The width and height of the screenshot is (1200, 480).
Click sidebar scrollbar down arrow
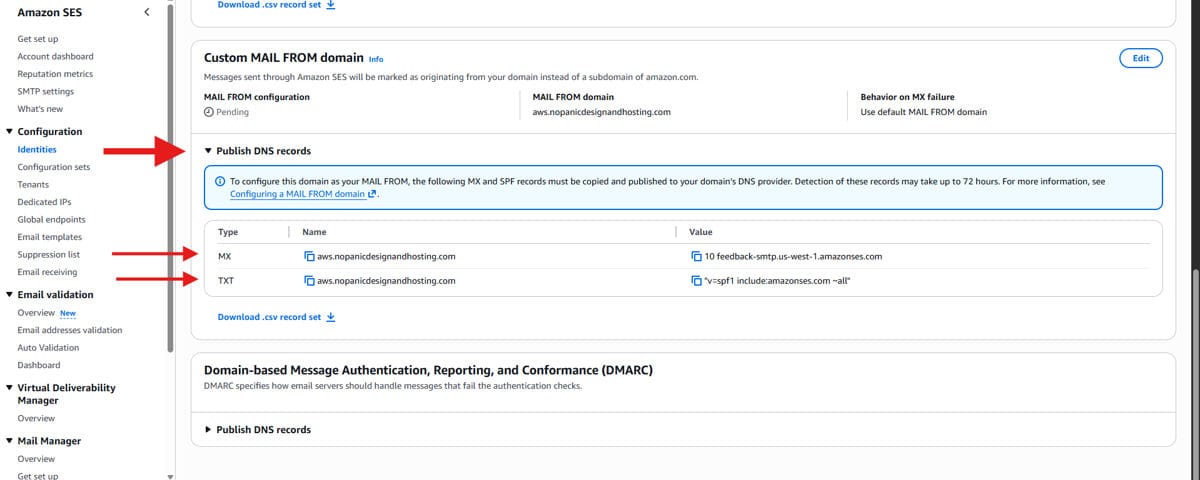pyautogui.click(x=170, y=476)
